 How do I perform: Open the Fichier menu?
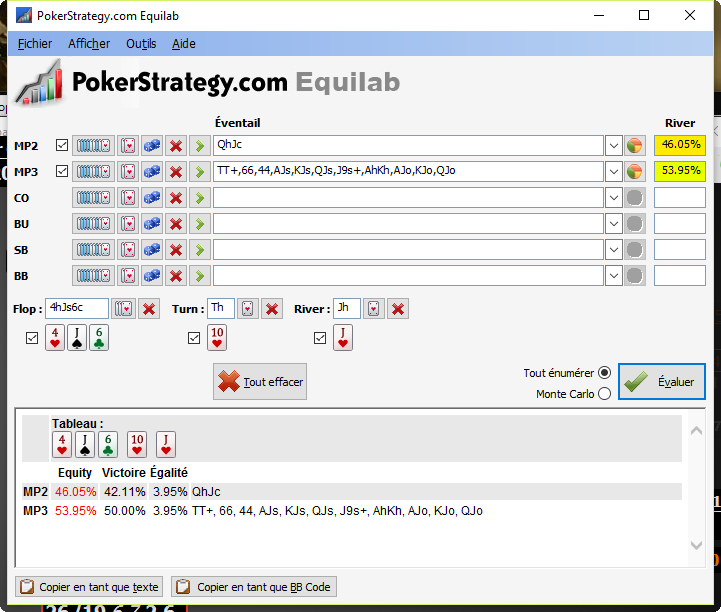(34, 44)
